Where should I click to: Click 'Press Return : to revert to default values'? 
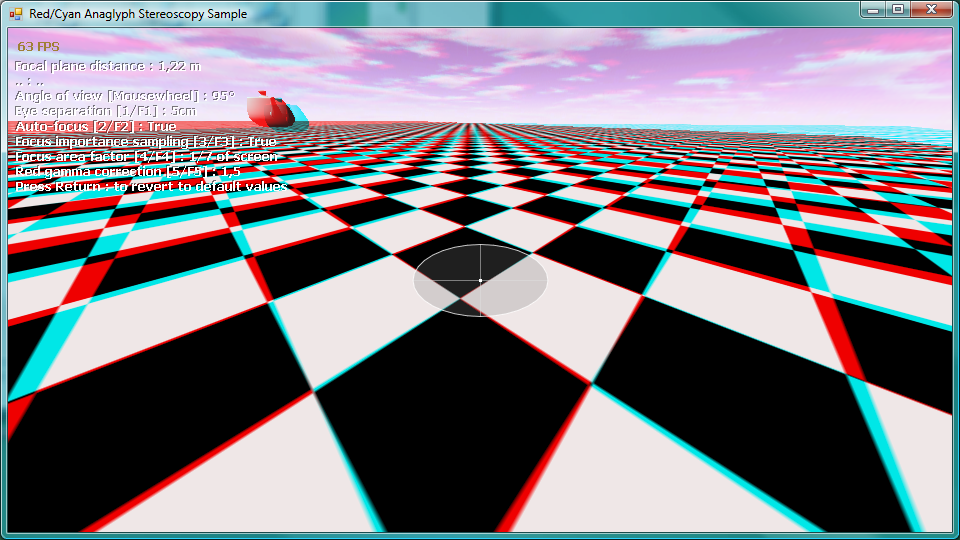[x=151, y=186]
